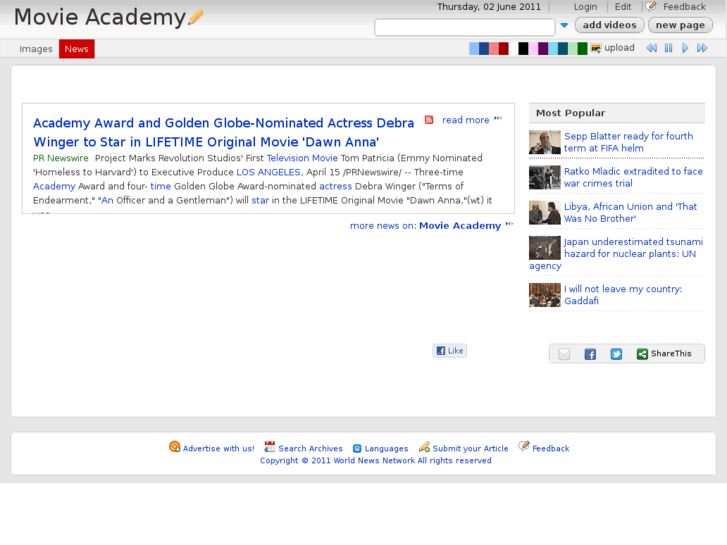Select the salmon pink color swatch
The image size is (727, 545).
click(494, 49)
